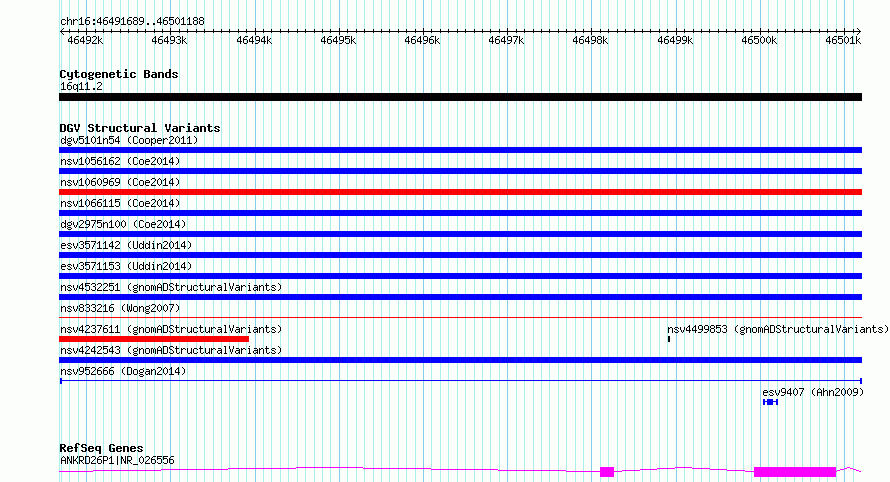
Task: Select the thin blue line of nsv952666
Action: pos(460,380)
